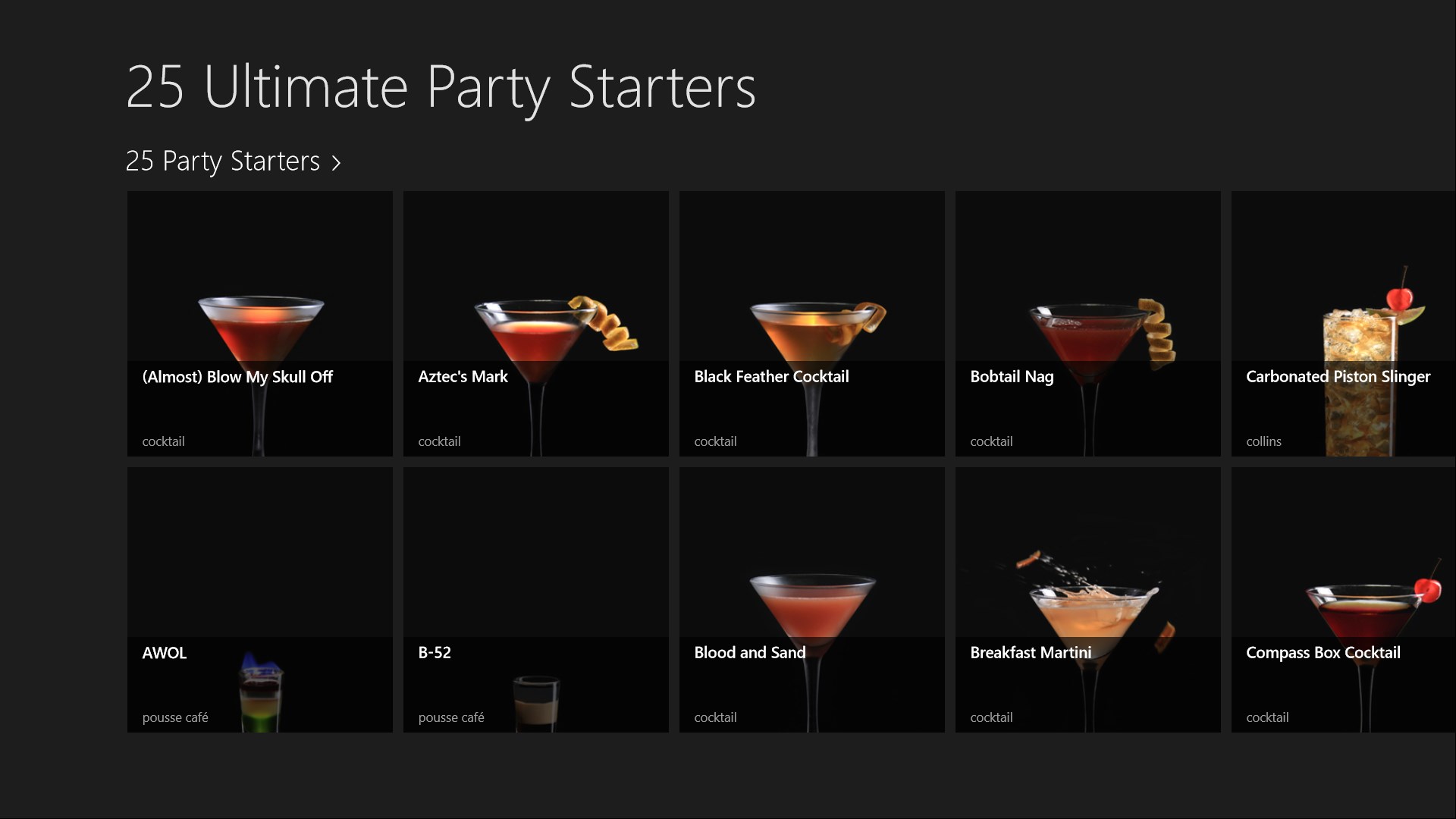Open the 25 Party Starters section chevron

(336, 162)
